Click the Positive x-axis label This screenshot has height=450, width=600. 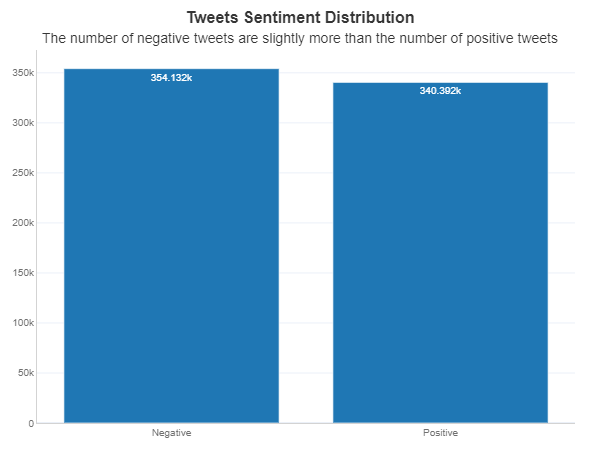[x=440, y=433]
